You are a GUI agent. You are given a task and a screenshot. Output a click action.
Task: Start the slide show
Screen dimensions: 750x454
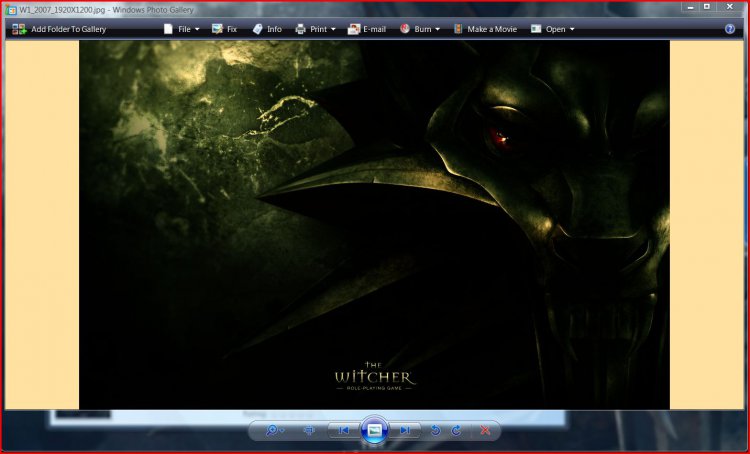tap(375, 430)
